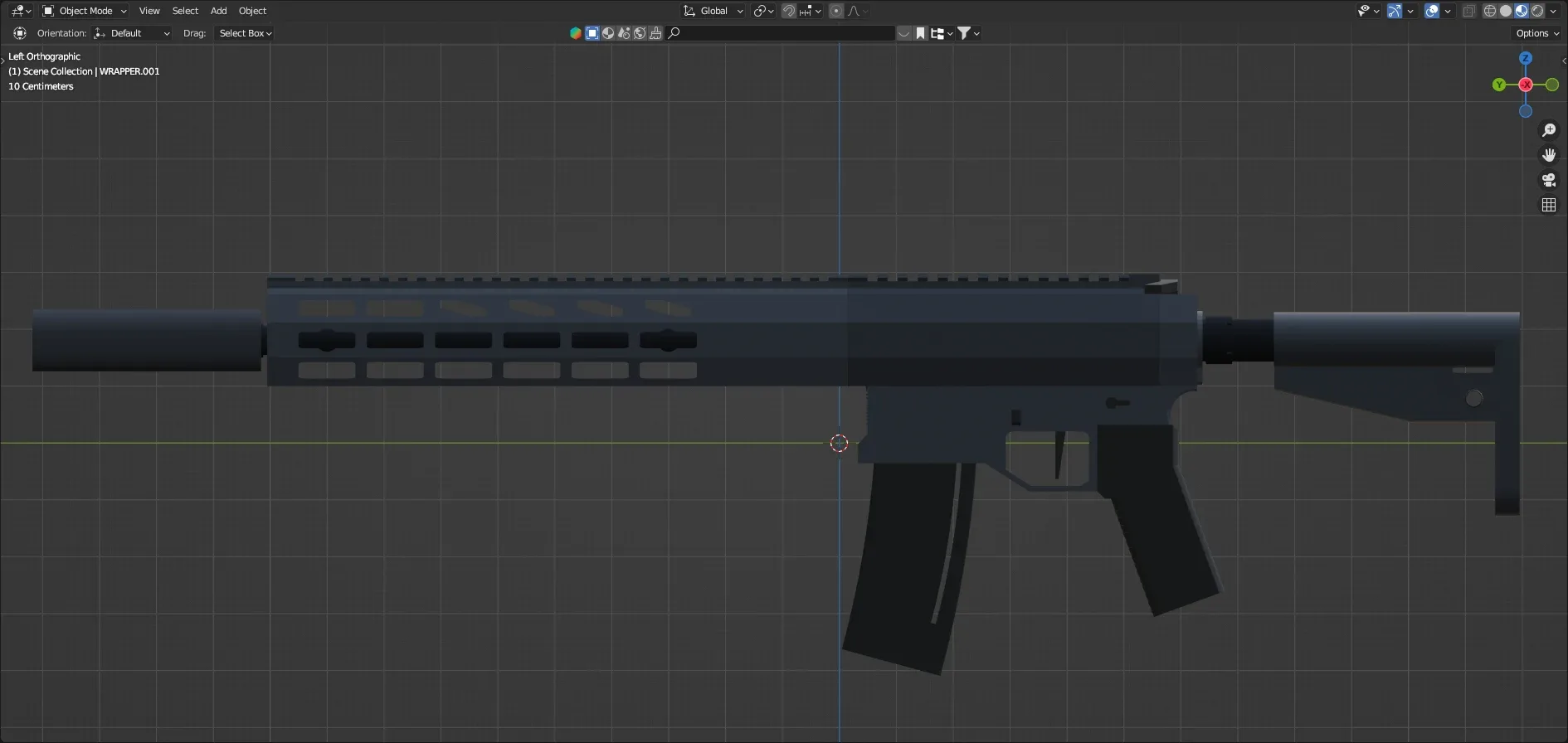
Task: Open the Object menu
Action: point(252,11)
